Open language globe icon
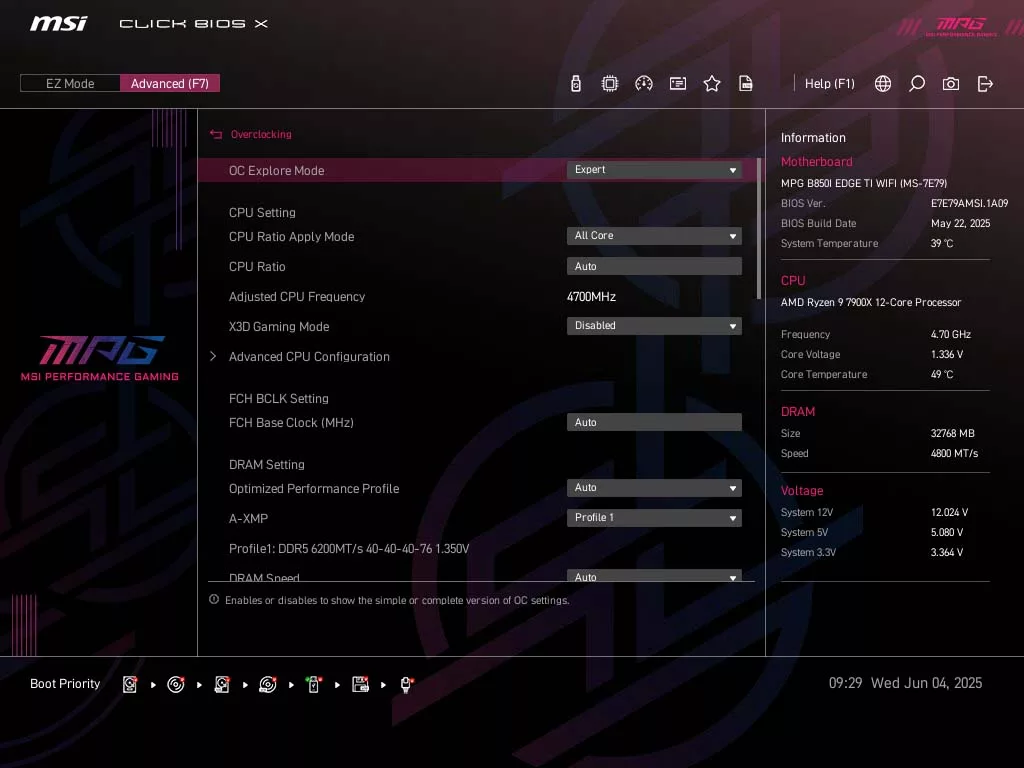The width and height of the screenshot is (1024, 768). point(883,84)
